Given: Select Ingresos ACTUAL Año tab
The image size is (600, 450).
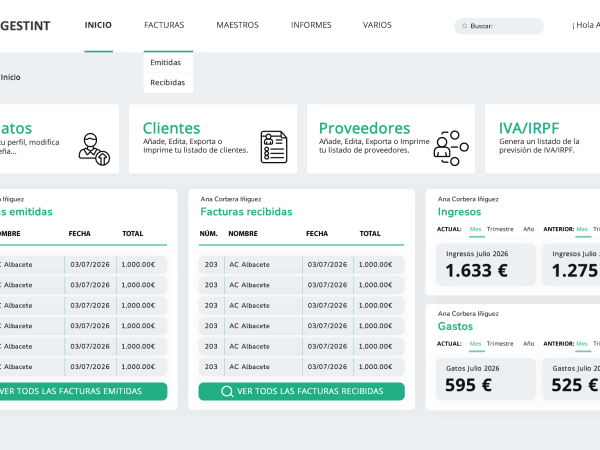Looking at the screenshot, I should point(528,229).
